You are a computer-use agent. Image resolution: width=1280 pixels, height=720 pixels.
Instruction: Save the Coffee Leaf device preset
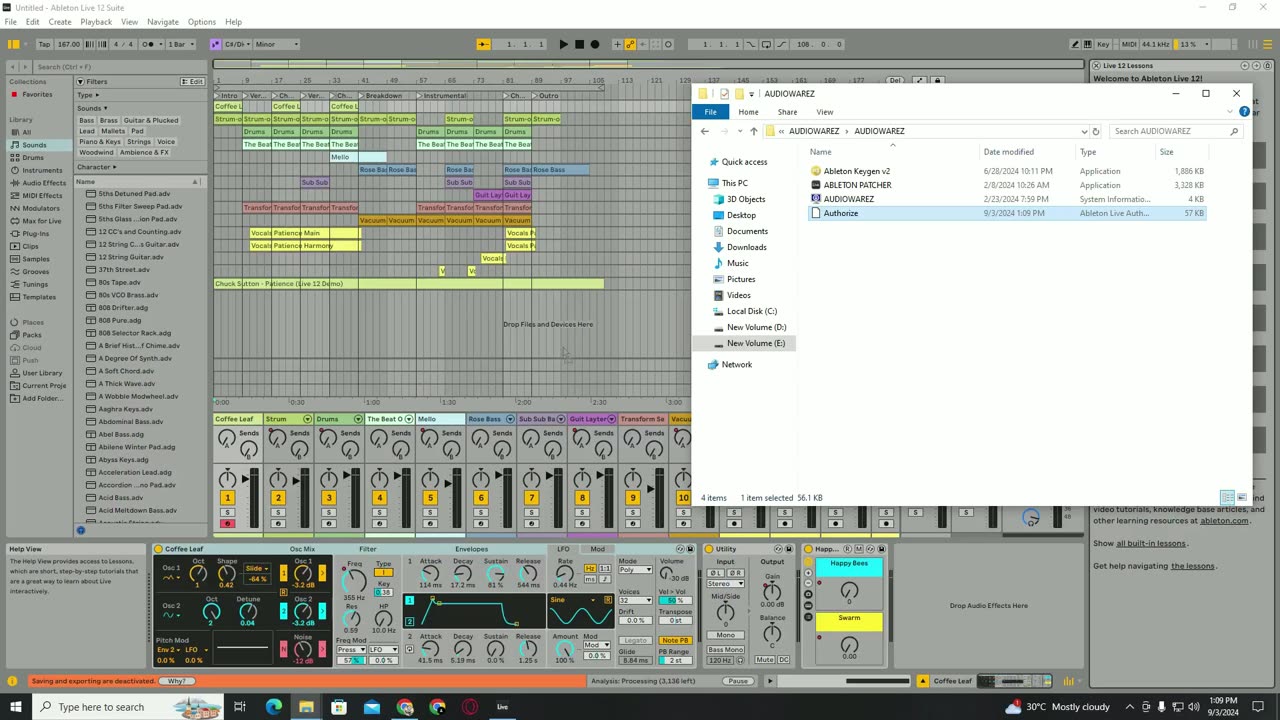[690, 549]
